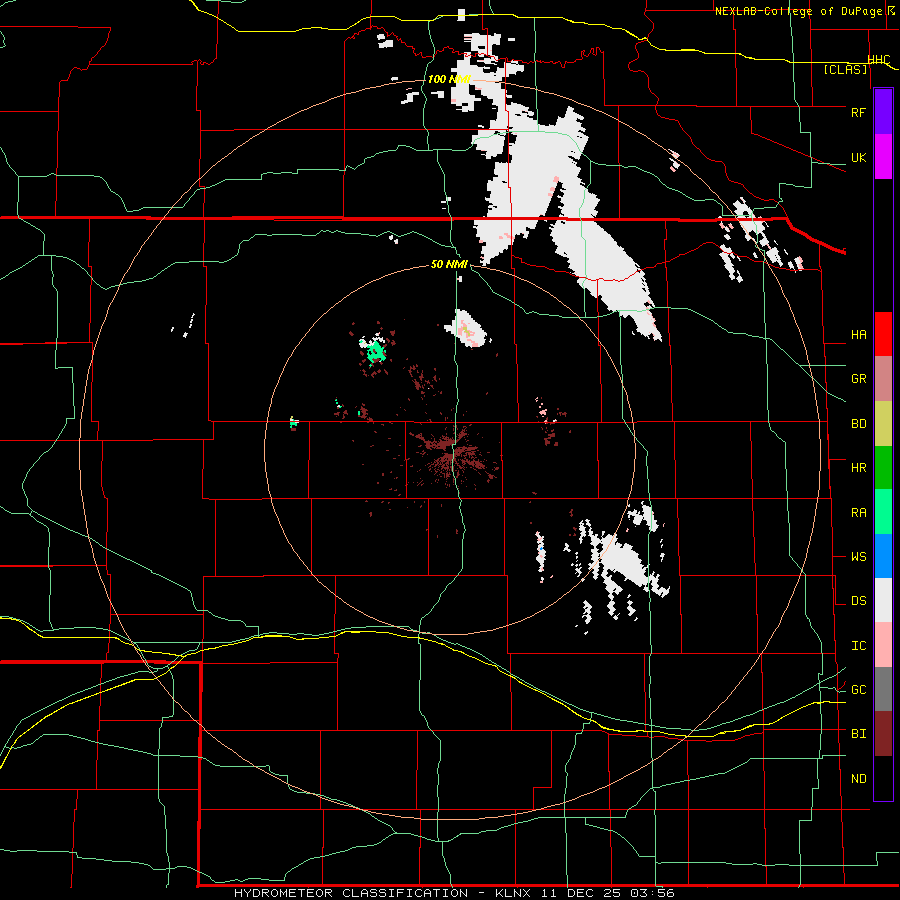Screen dimensions: 900x900
Task: Click the 11 DEC 25 date text
Action: [x=581, y=893]
